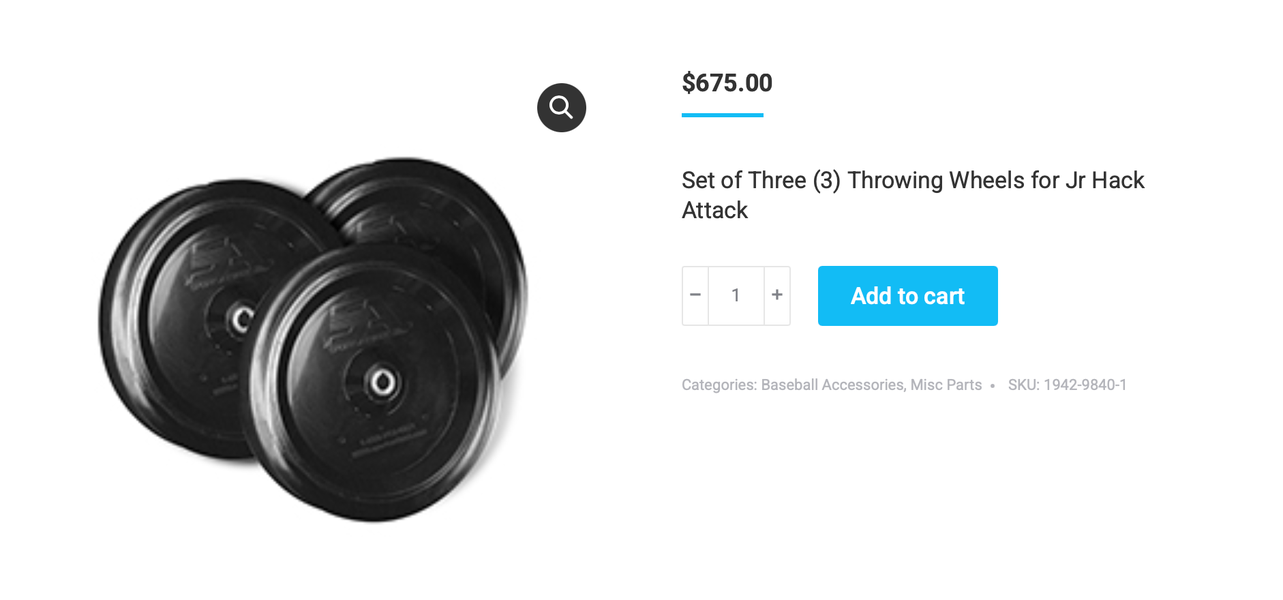Viewport: 1283px width, 600px height.
Task: Click the blue underline beneath the price
Action: 722,115
